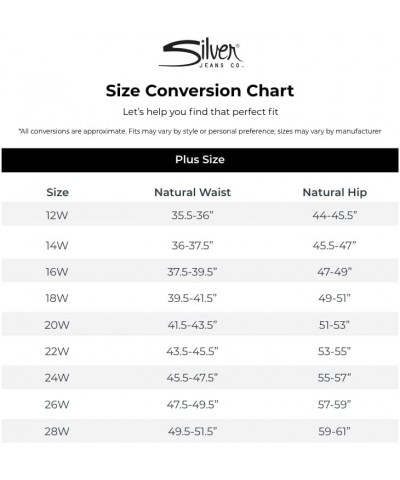
Task: Select the 14W size row label
Action: coord(57,246)
